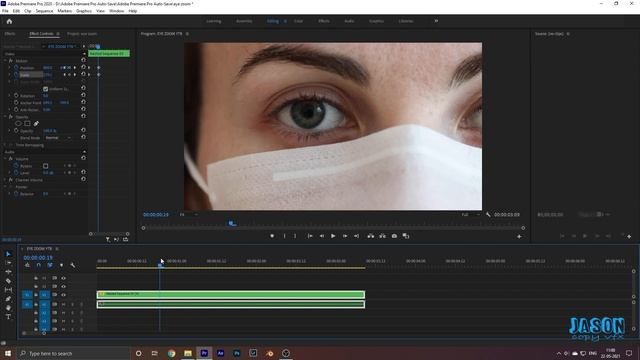
Task: Open the Home screen icon
Action: [x=9, y=21]
